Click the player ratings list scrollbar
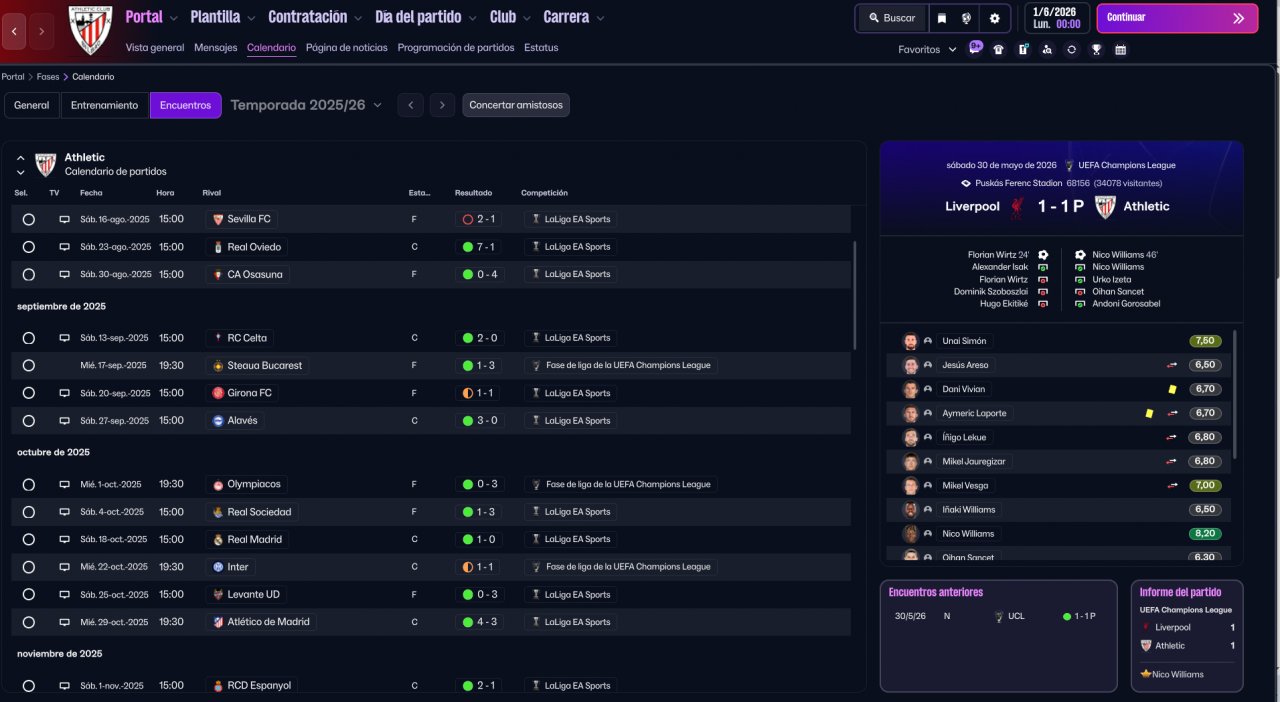1280x702 pixels. coord(1236,395)
